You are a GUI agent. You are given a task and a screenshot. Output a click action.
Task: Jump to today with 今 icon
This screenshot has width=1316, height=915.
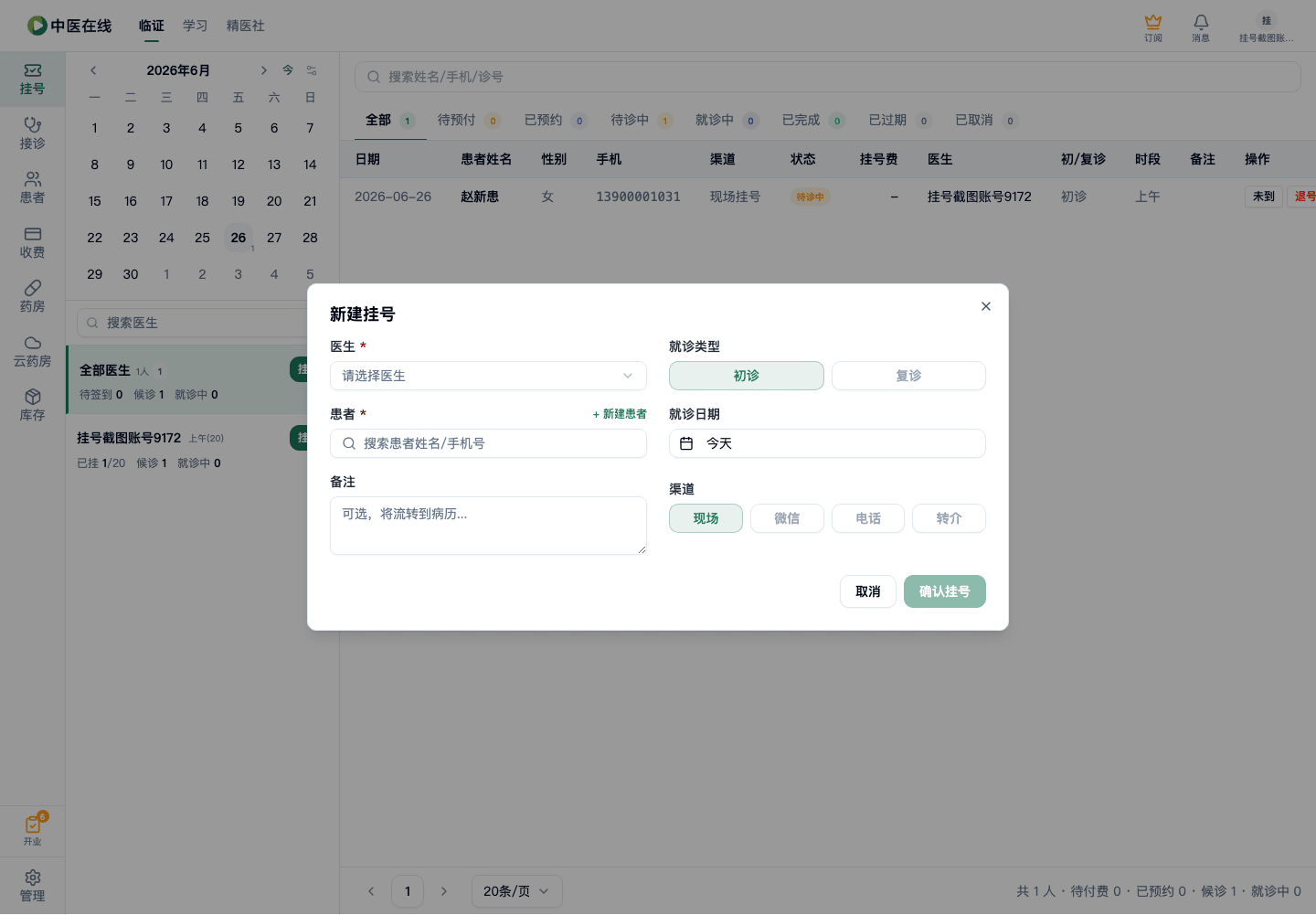[288, 70]
